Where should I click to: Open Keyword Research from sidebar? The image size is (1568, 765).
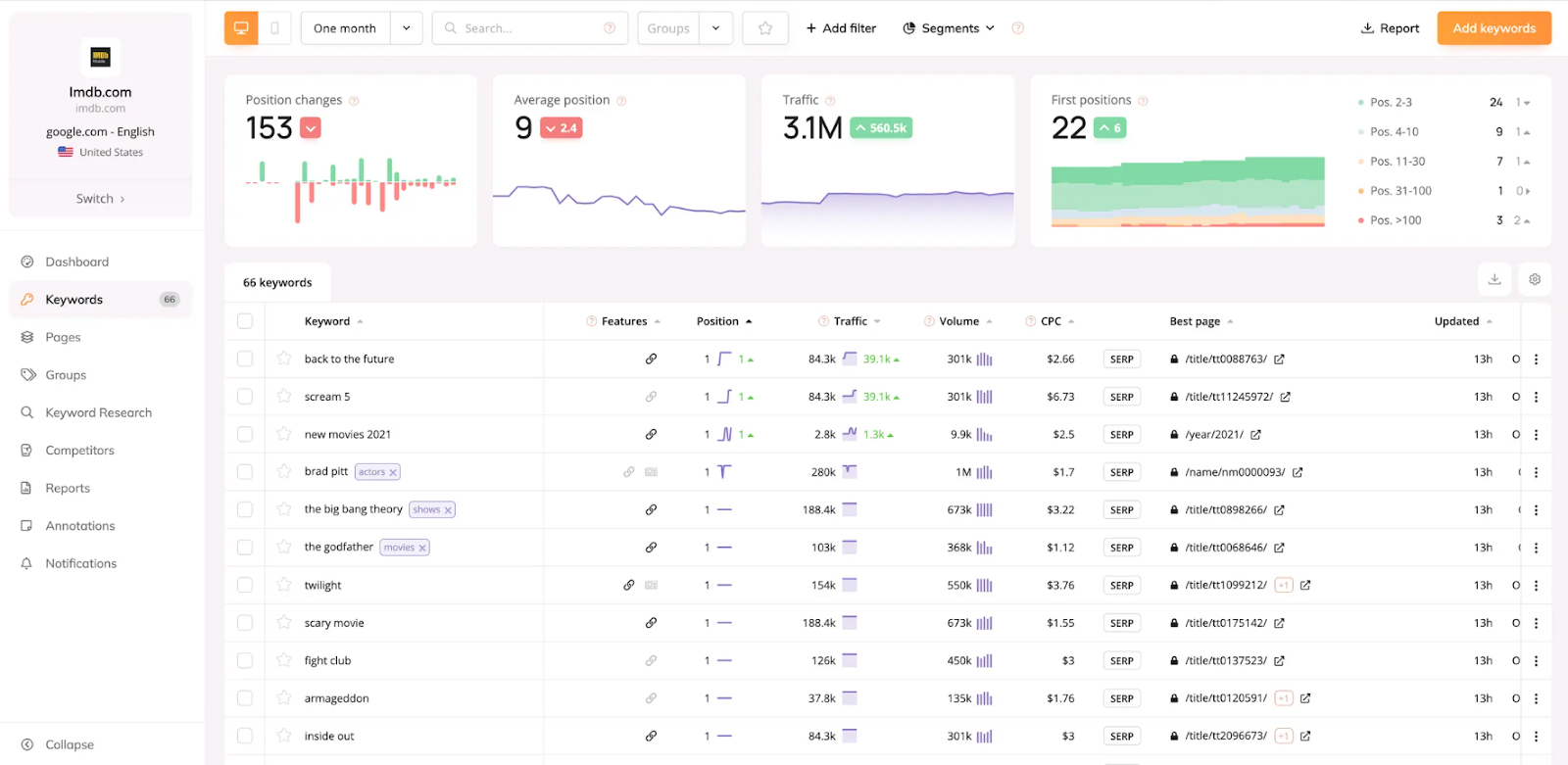98,412
